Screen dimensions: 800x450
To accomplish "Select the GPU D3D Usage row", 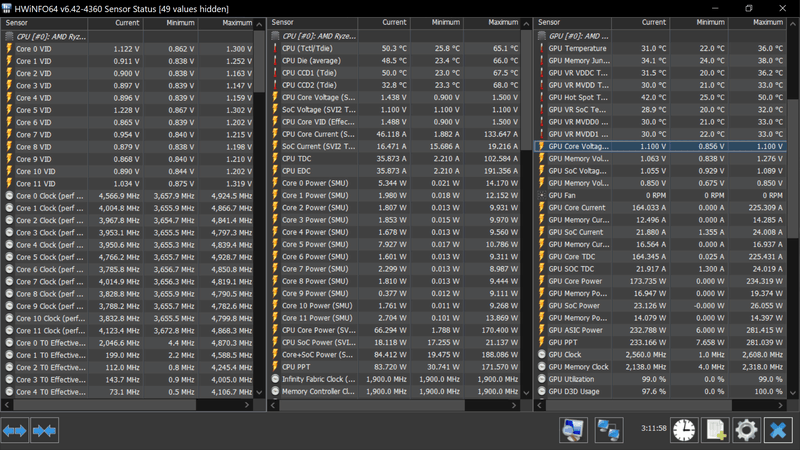I will 660,391.
